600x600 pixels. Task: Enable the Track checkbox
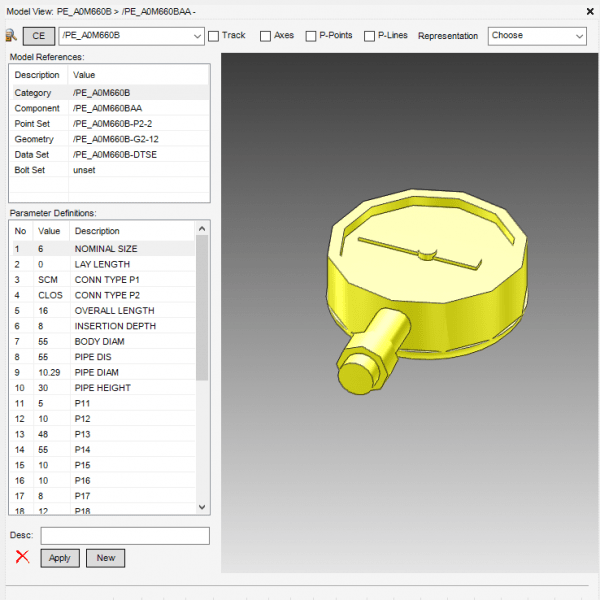214,36
